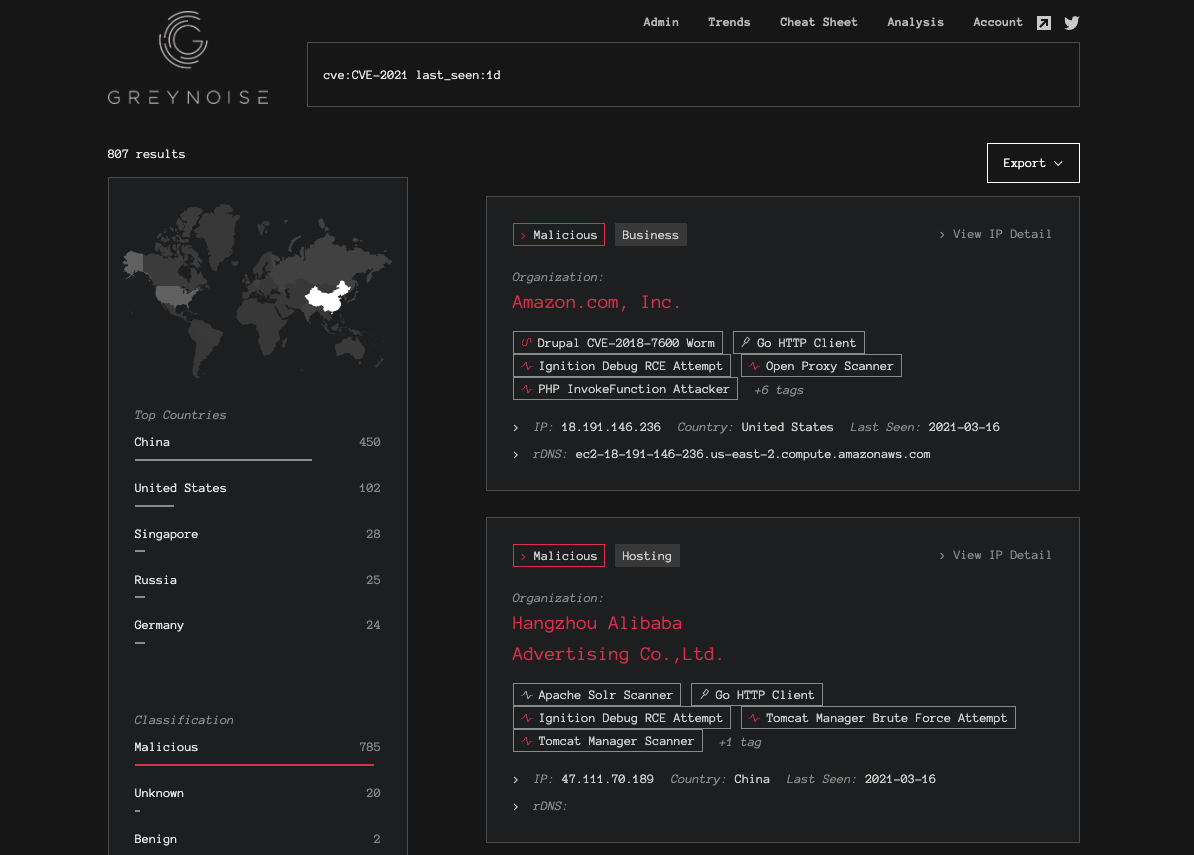Click the world map showing China highlighted
Screen dimensions: 1194x855
pyautogui.click(x=258, y=289)
